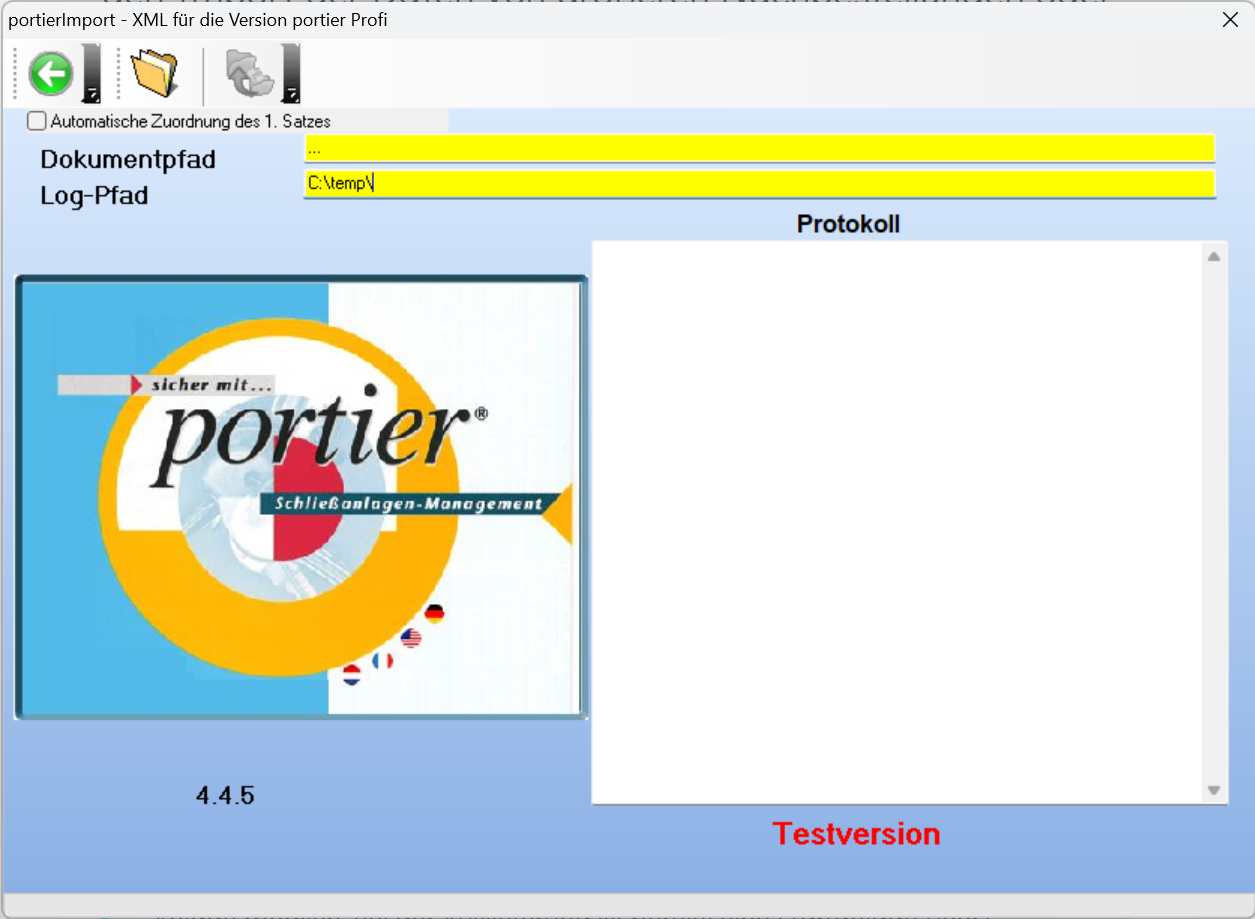Click the Protokoll scrollbar up arrow
The width and height of the screenshot is (1255, 919).
click(x=1213, y=255)
